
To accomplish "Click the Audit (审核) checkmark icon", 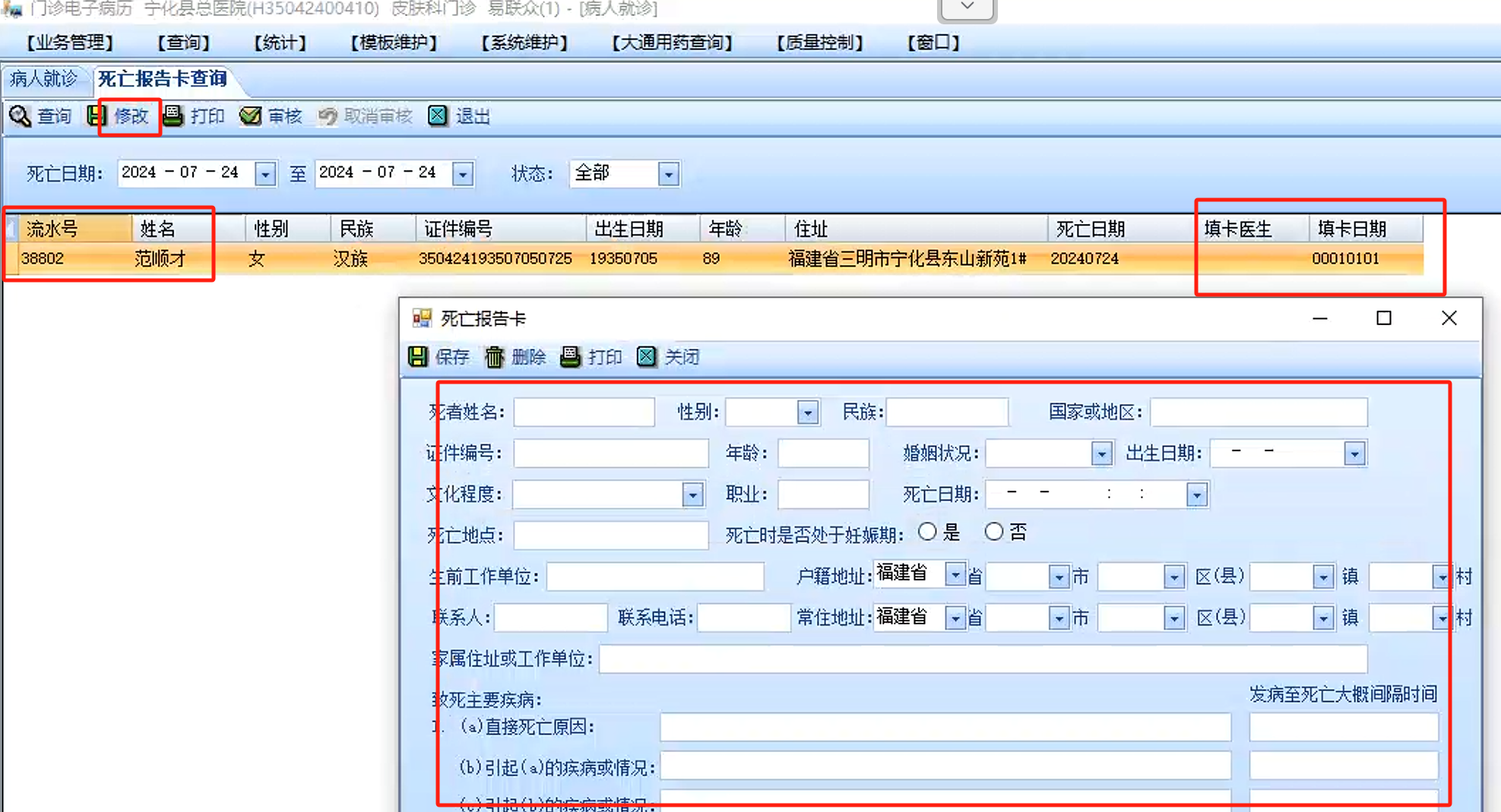I will (250, 116).
